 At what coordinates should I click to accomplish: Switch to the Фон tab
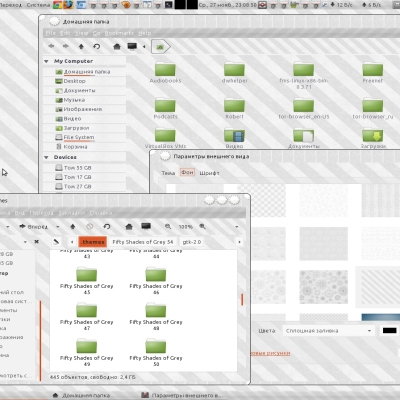[187, 173]
